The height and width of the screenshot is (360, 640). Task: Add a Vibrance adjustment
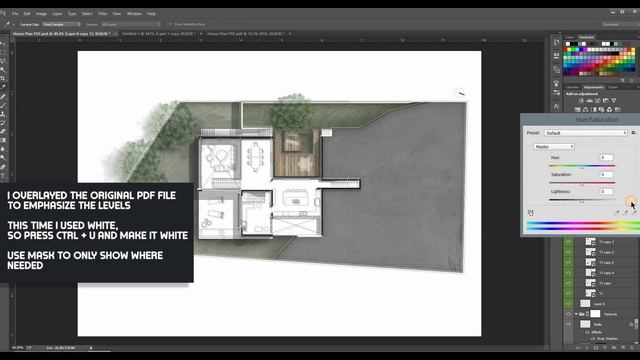click(613, 101)
